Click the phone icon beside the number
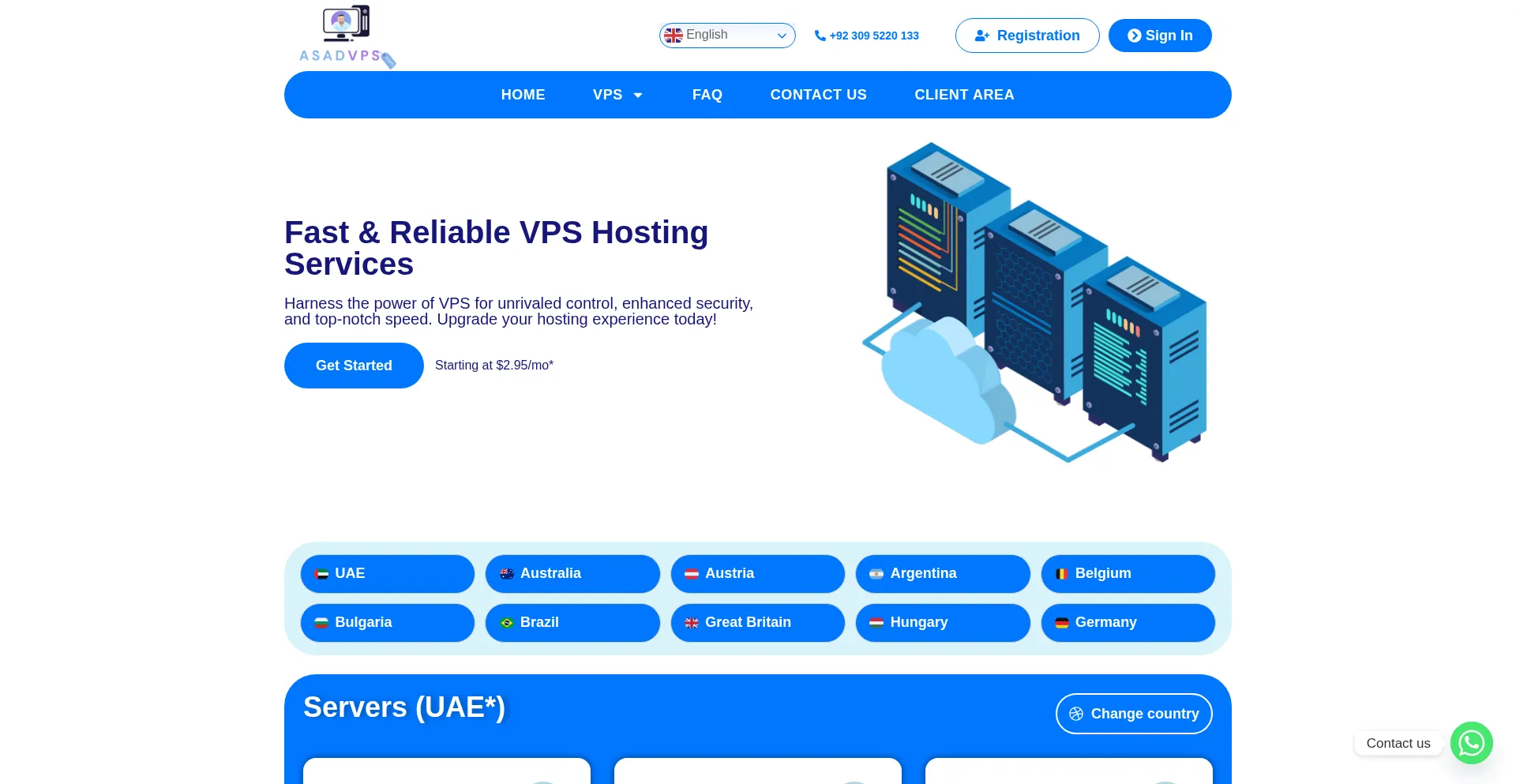The height and width of the screenshot is (784, 1516). [x=820, y=36]
